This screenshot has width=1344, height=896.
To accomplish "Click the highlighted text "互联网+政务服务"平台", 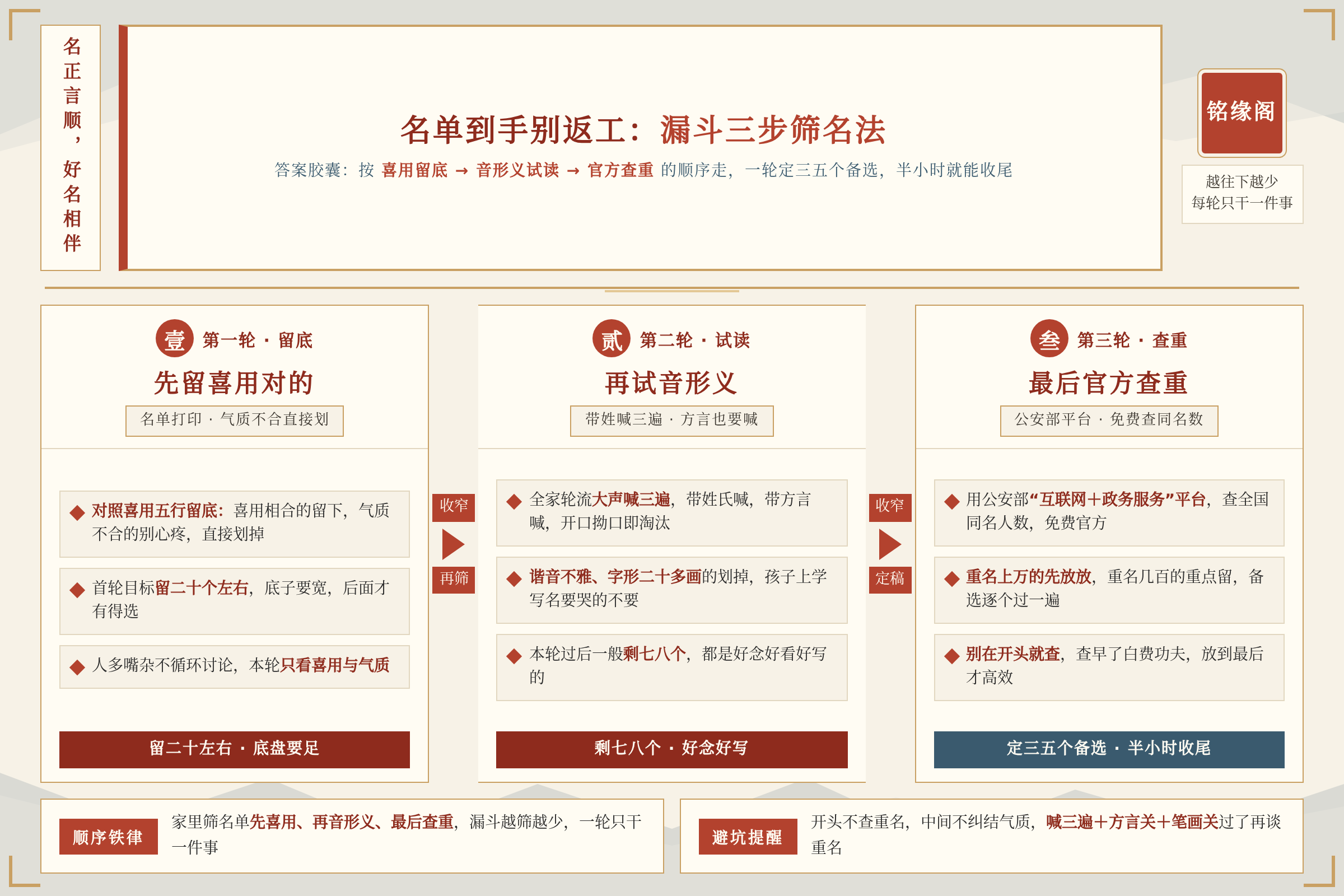I will click(1117, 500).
